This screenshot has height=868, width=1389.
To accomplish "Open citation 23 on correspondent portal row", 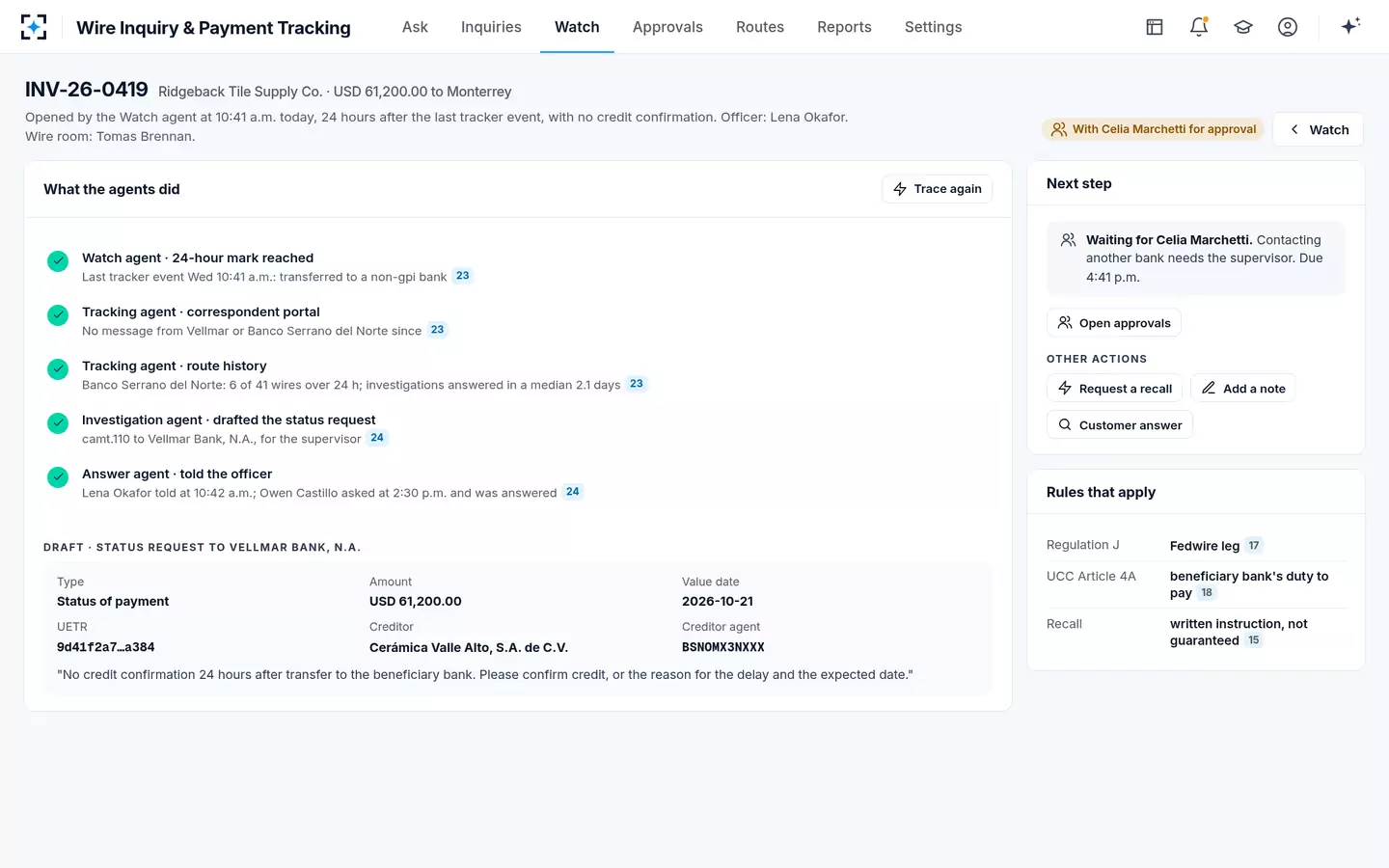I will [x=438, y=330].
